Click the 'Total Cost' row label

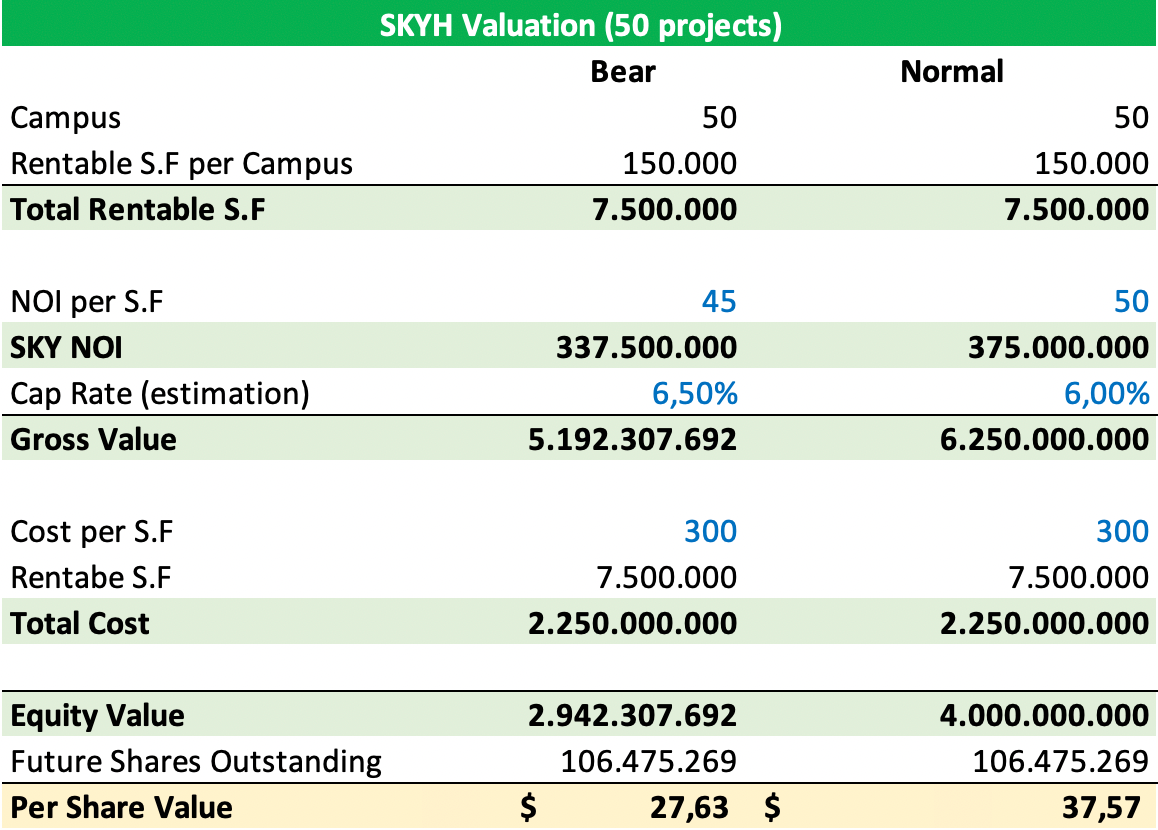point(80,623)
